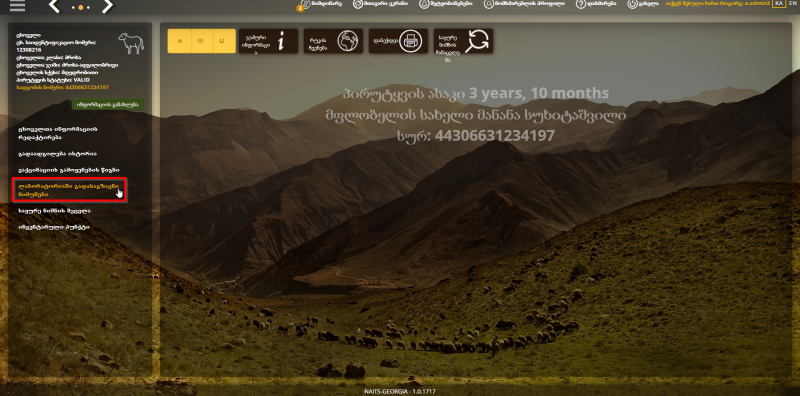800x396 pixels.
Task: Click the middle yellow grid segment button
Action: (202, 41)
